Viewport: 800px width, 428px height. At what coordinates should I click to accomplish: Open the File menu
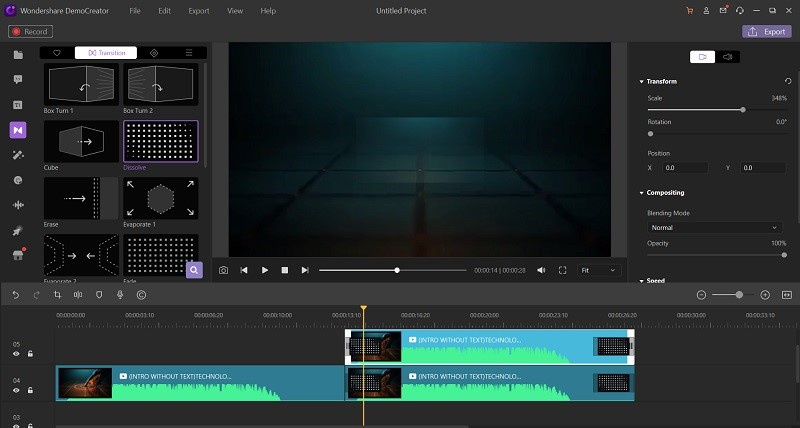[x=135, y=11]
